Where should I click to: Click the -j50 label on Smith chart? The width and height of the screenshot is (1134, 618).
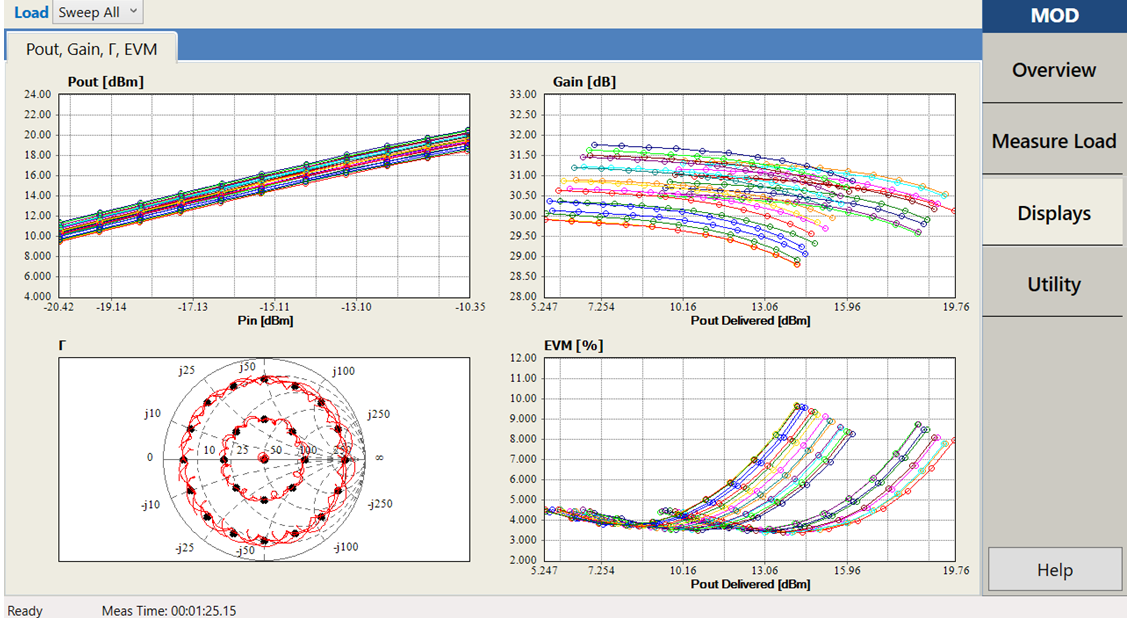(x=245, y=551)
